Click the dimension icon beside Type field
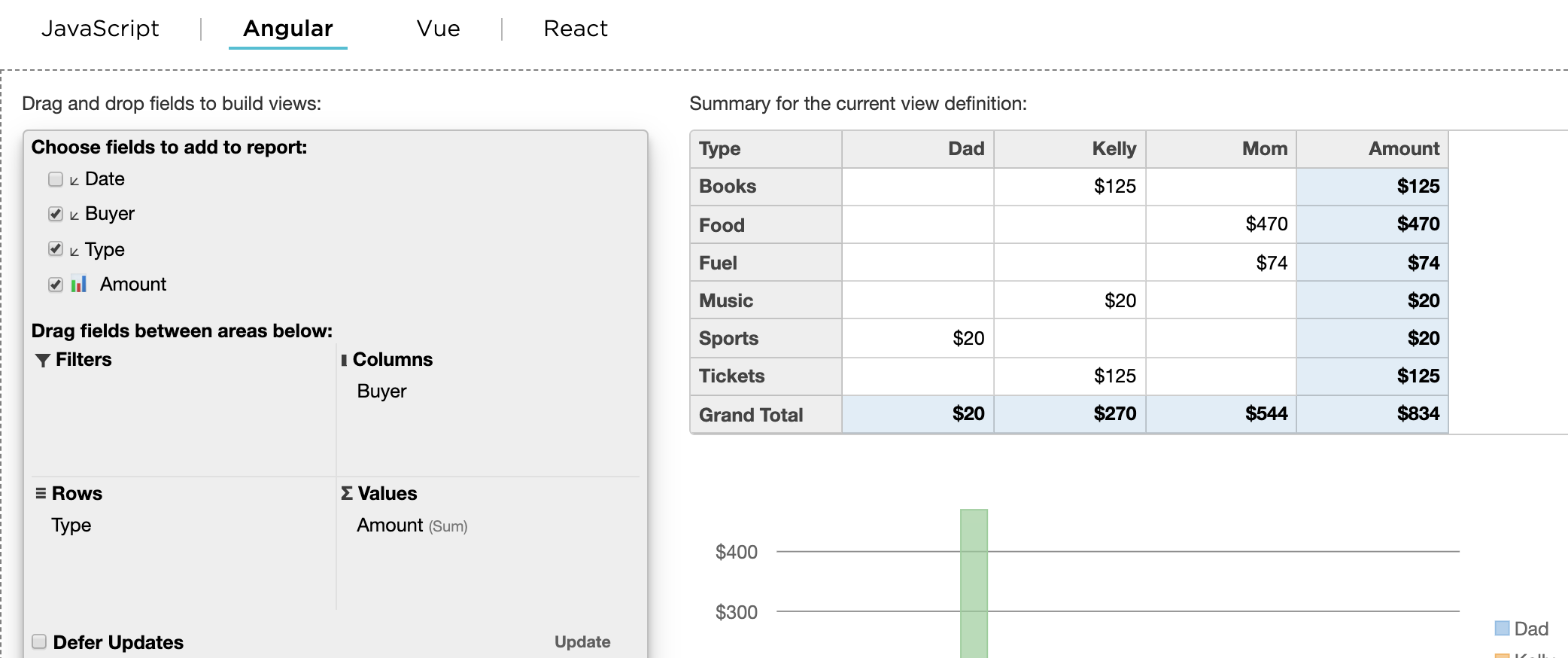The image size is (1568, 658). coord(74,251)
